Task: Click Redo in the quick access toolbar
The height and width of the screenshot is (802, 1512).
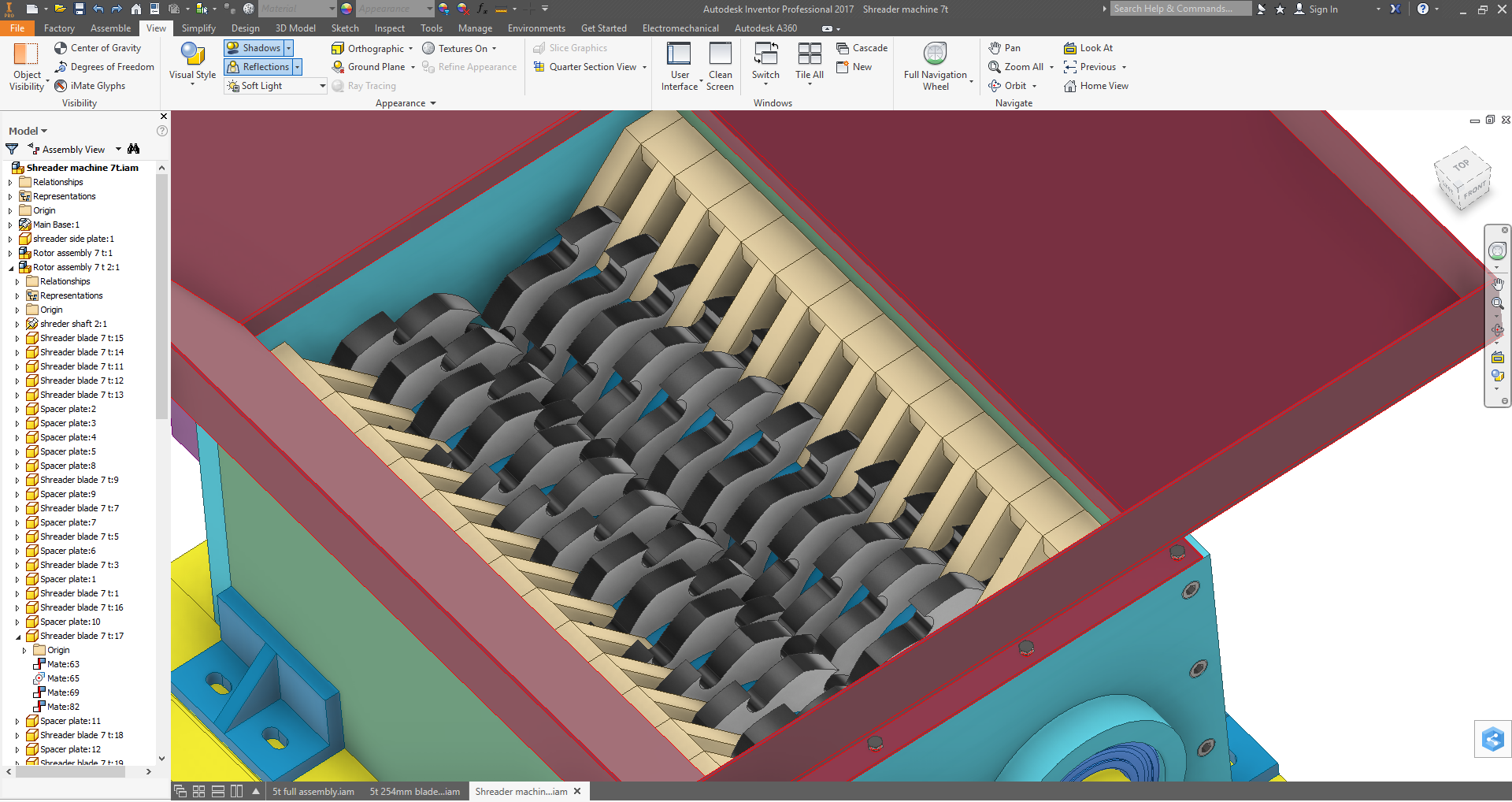Action: coord(117,9)
